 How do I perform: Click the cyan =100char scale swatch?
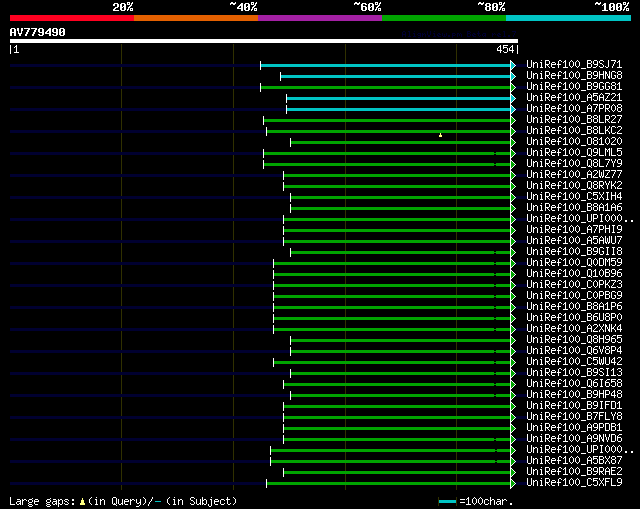[x=447, y=501]
